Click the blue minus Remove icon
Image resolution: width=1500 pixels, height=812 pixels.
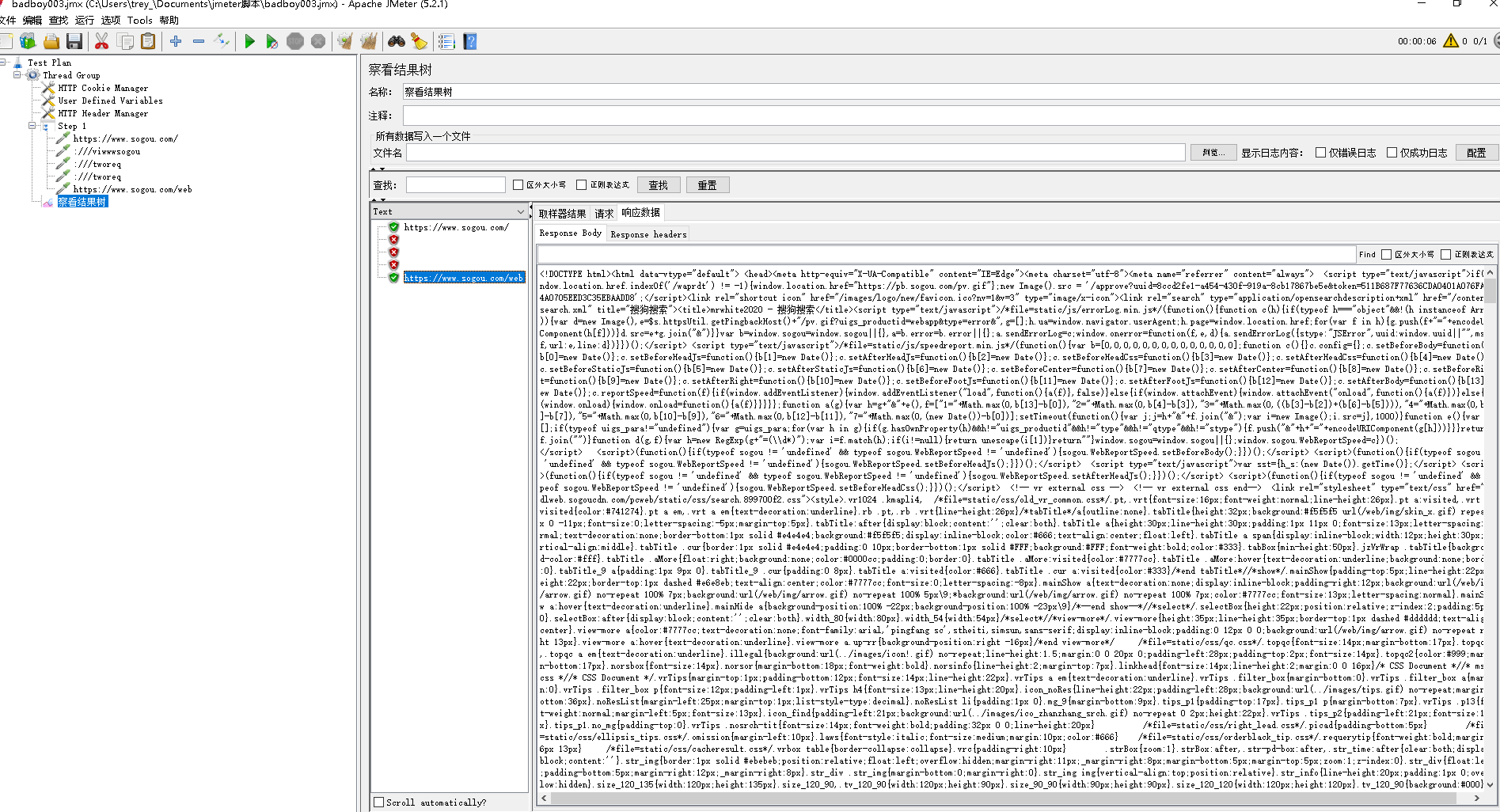coord(199,41)
